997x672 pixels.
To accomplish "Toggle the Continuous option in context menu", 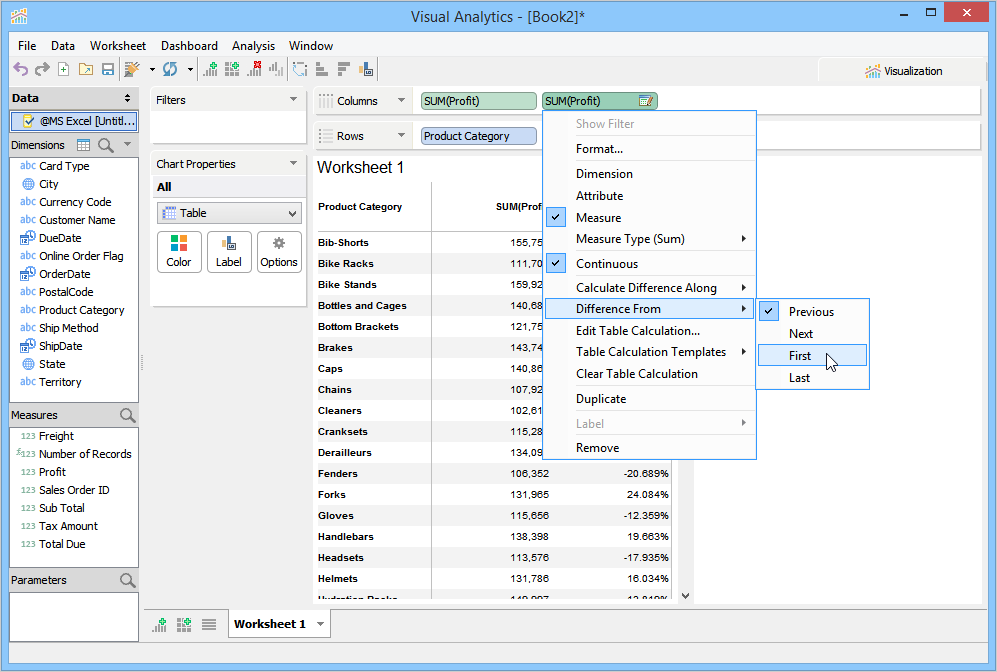I will click(606, 264).
